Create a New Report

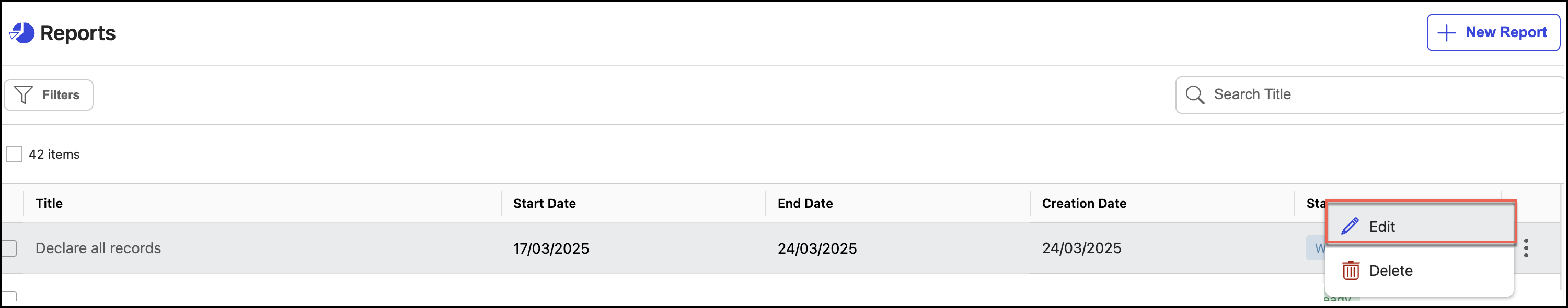(x=1493, y=33)
